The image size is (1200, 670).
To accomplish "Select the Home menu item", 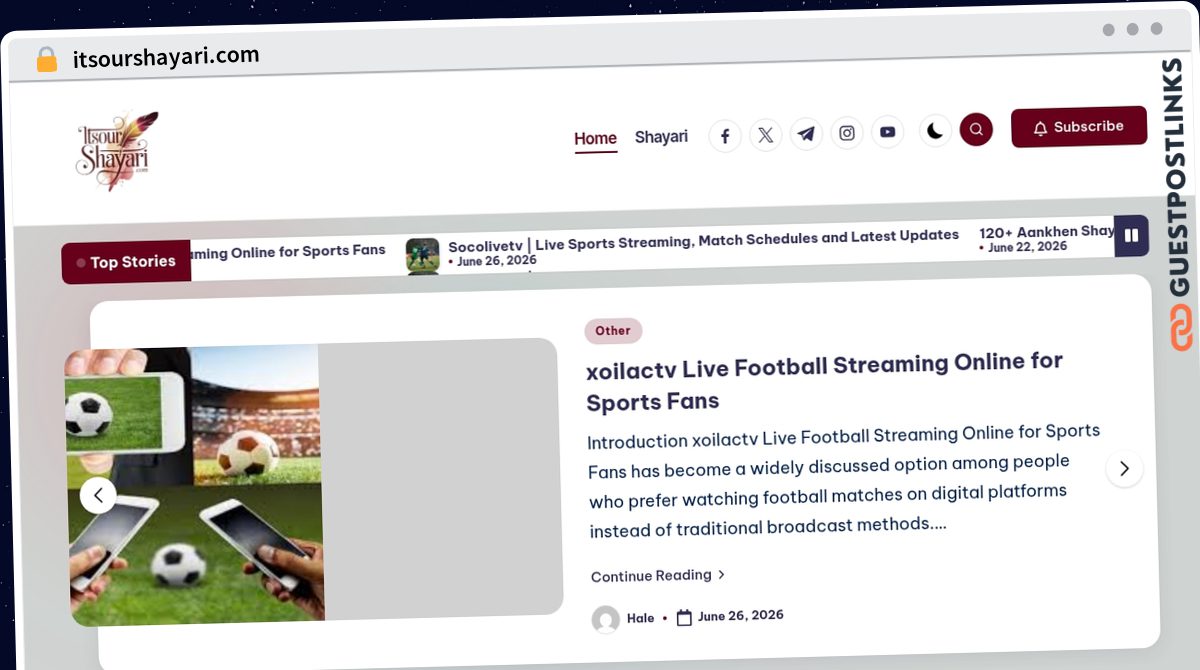I will coord(595,139).
